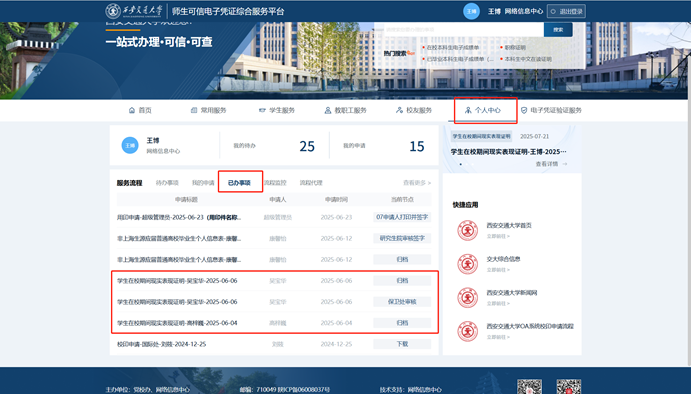Click 查看更多 in 服务流程 panel
This screenshot has width=691, height=394.
(417, 182)
